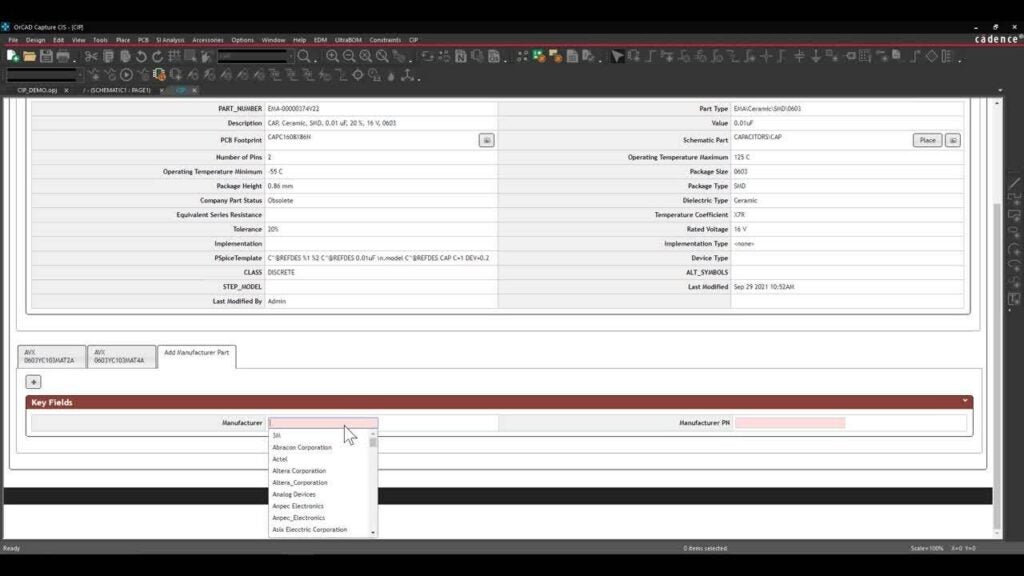The height and width of the screenshot is (576, 1024).
Task: Click the Manufacturer PN input field
Action: 790,423
